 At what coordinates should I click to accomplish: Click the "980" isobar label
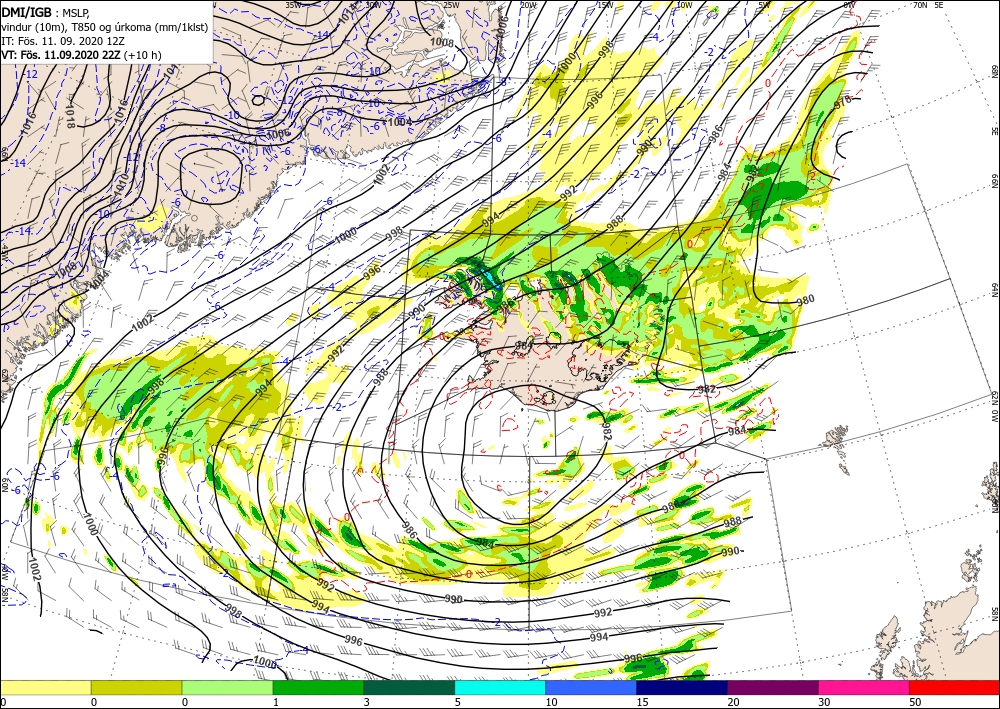806,300
